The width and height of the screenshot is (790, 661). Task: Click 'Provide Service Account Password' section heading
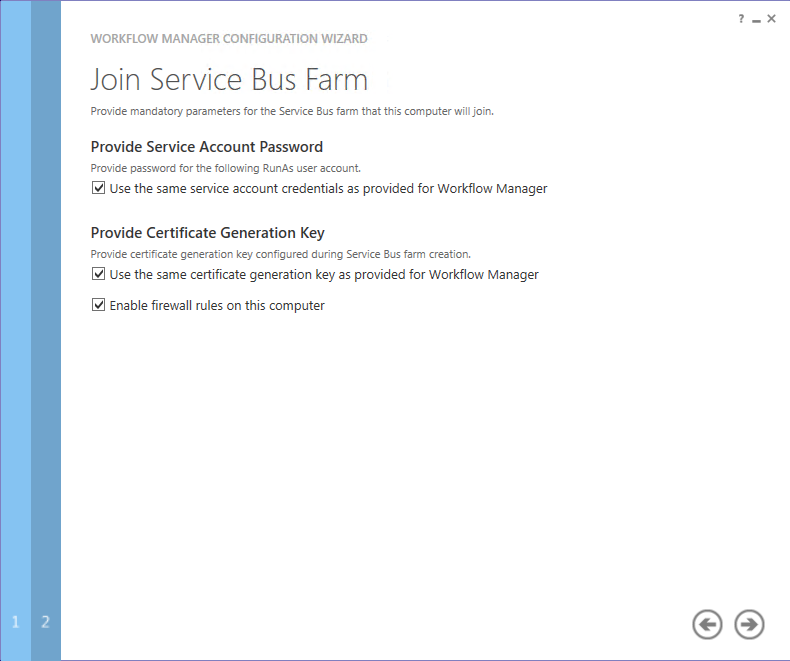207,147
